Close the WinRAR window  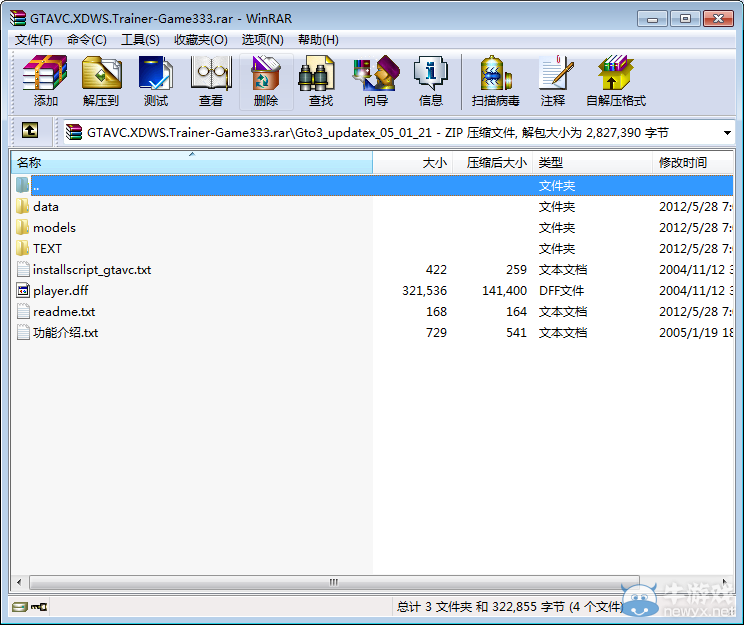pos(718,19)
